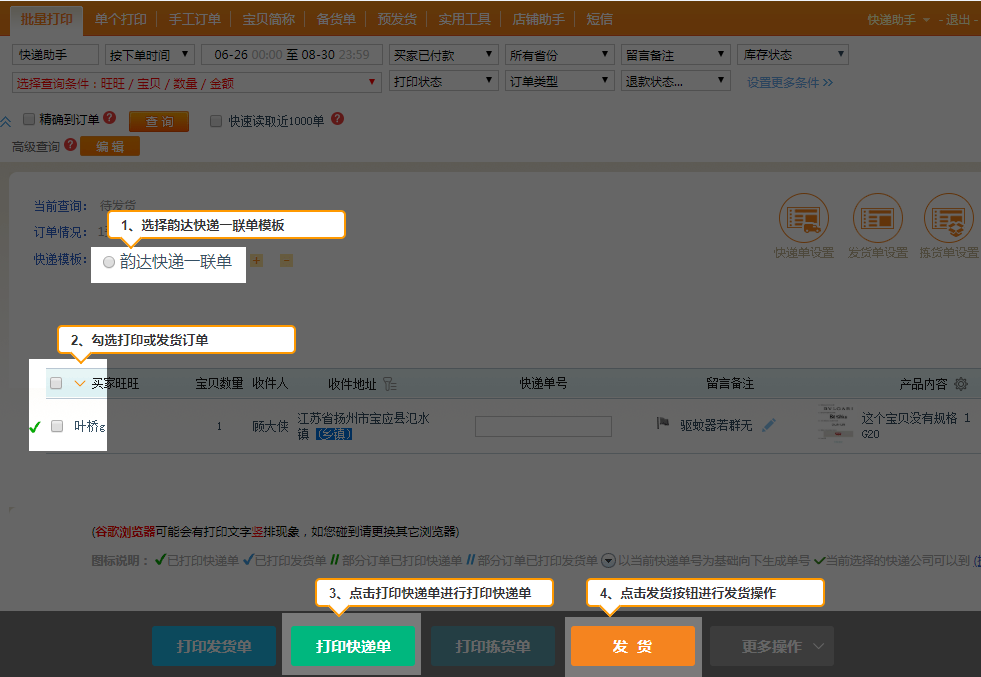The image size is (981, 677).
Task: Tick the select-all checkbox in table header
Action: point(56,383)
